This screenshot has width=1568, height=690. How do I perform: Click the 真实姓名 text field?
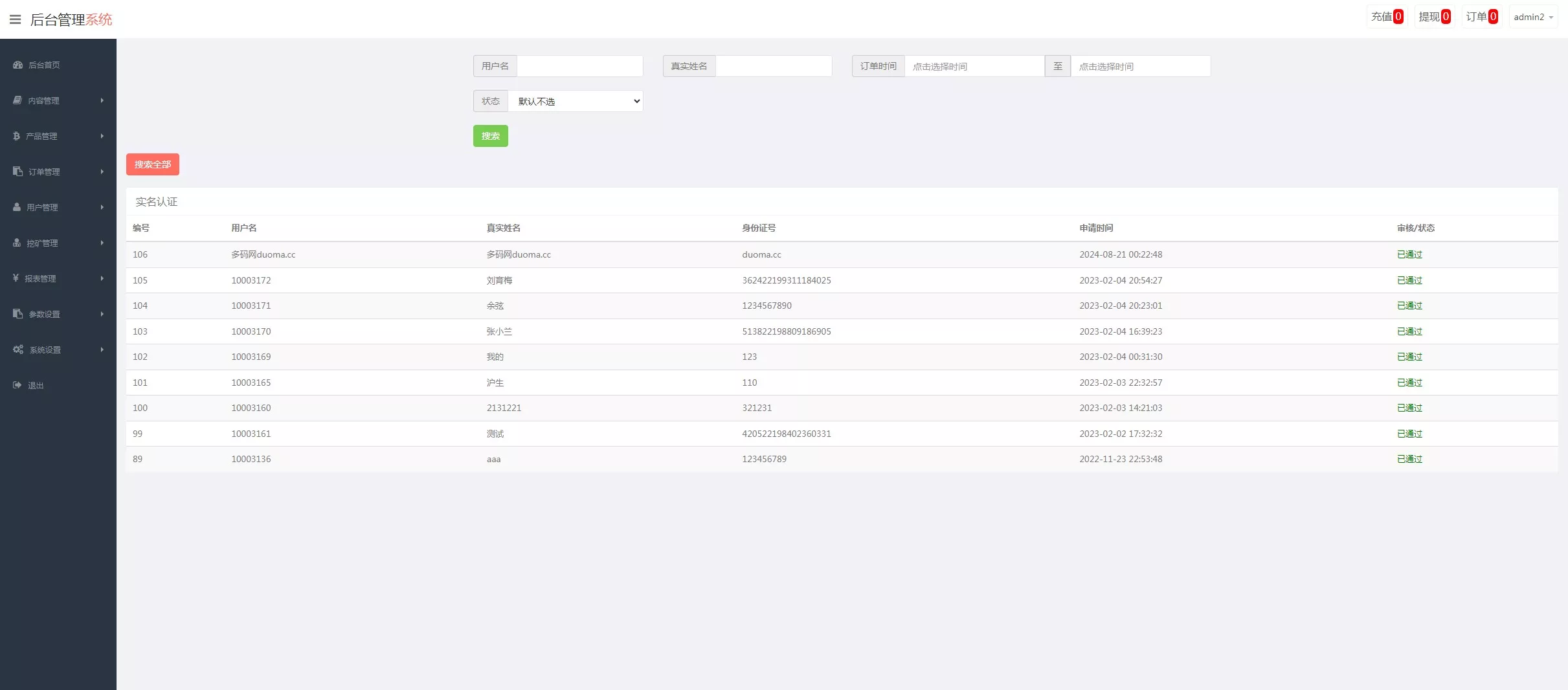point(773,66)
